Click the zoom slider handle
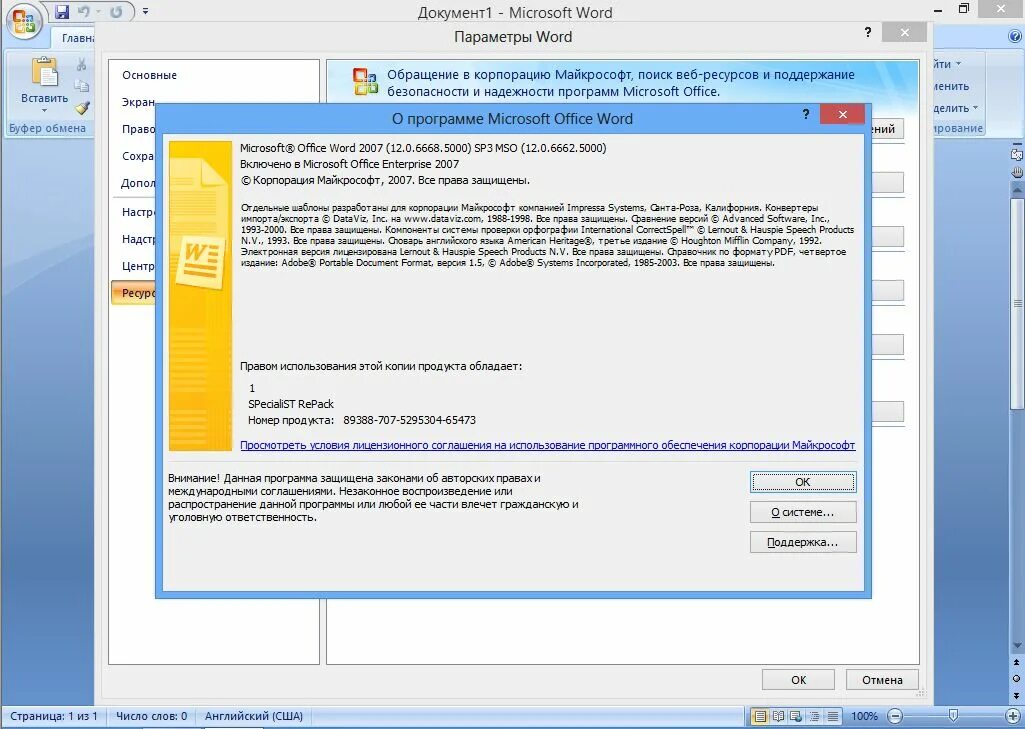The height and width of the screenshot is (729, 1025). [x=953, y=716]
